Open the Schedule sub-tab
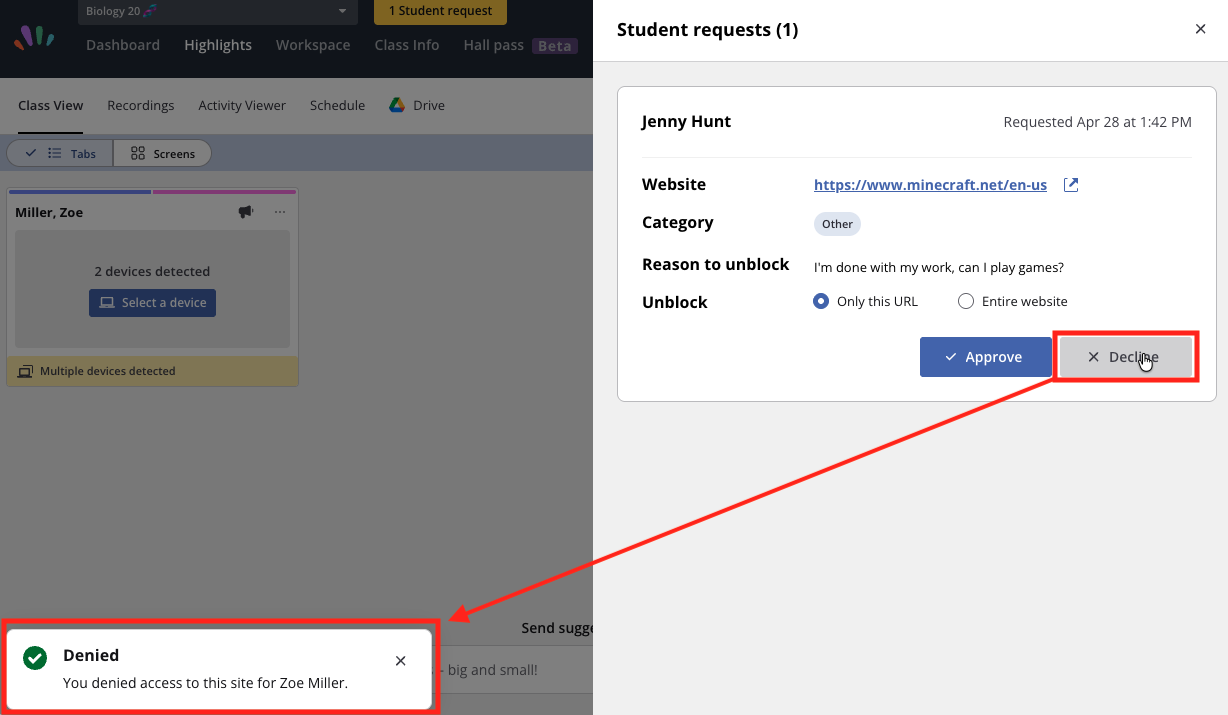 (337, 105)
